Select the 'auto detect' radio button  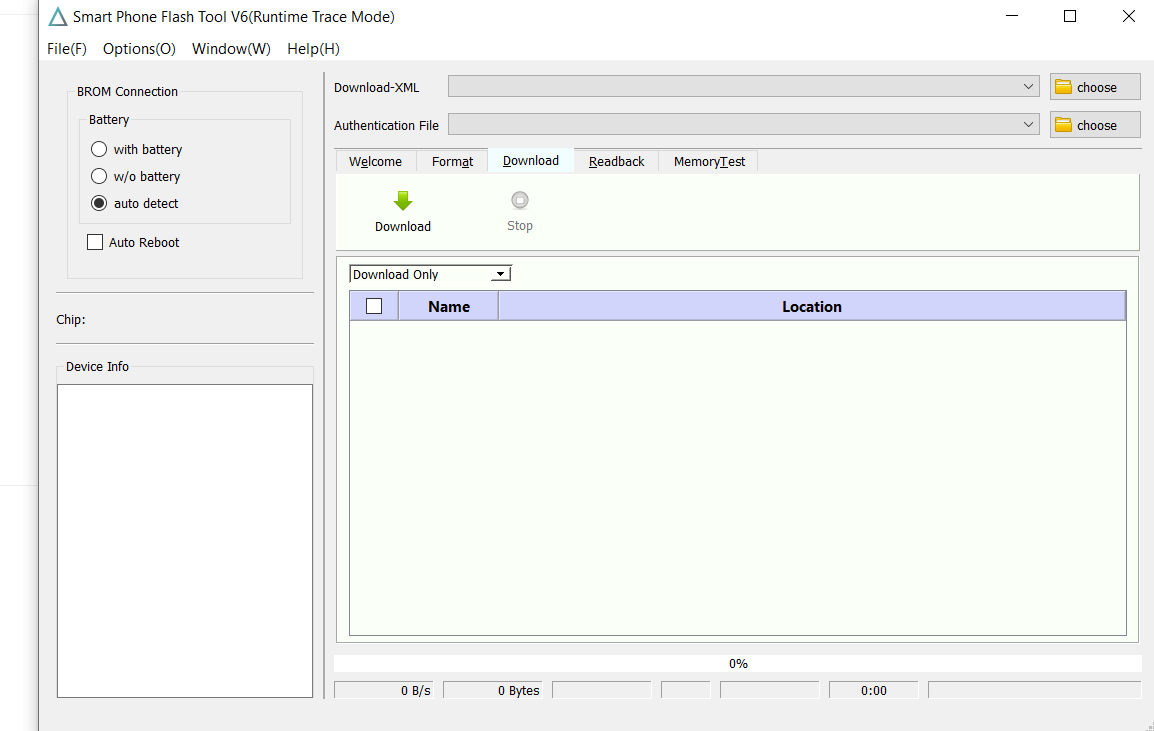99,203
